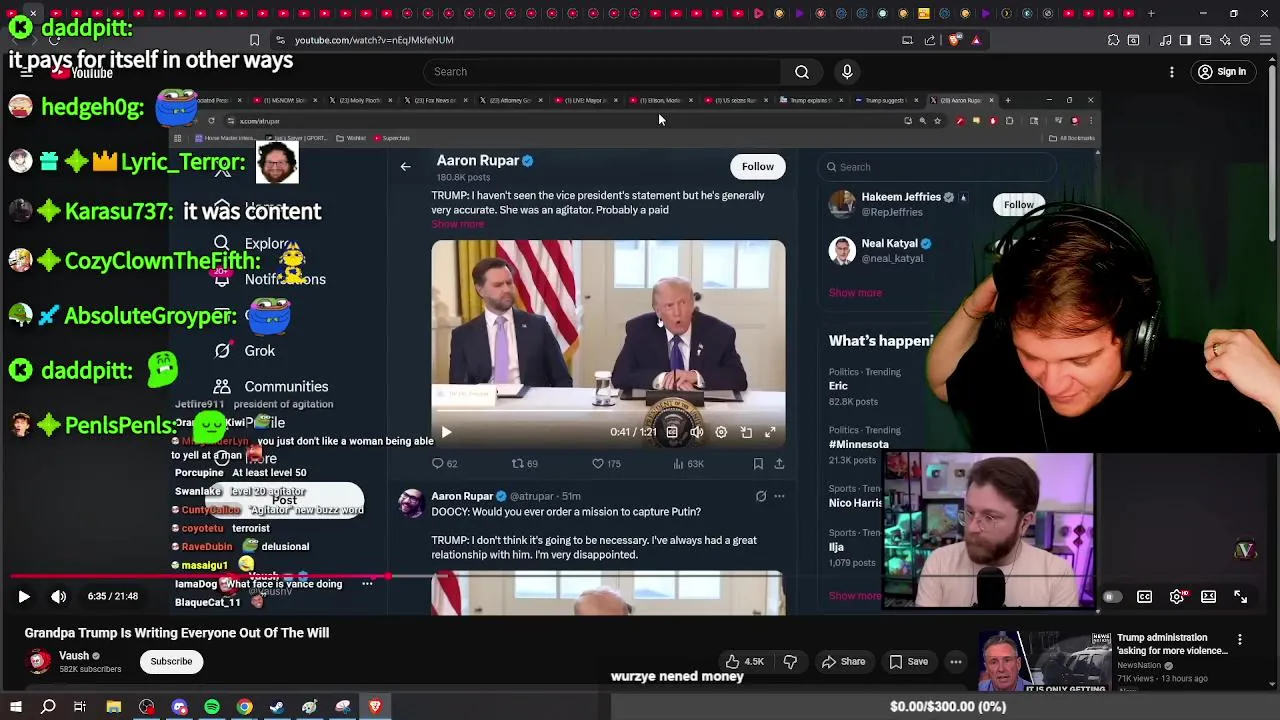Open the options menu for the NewsNation video
This screenshot has width=1280, height=720.
pyautogui.click(x=1240, y=640)
